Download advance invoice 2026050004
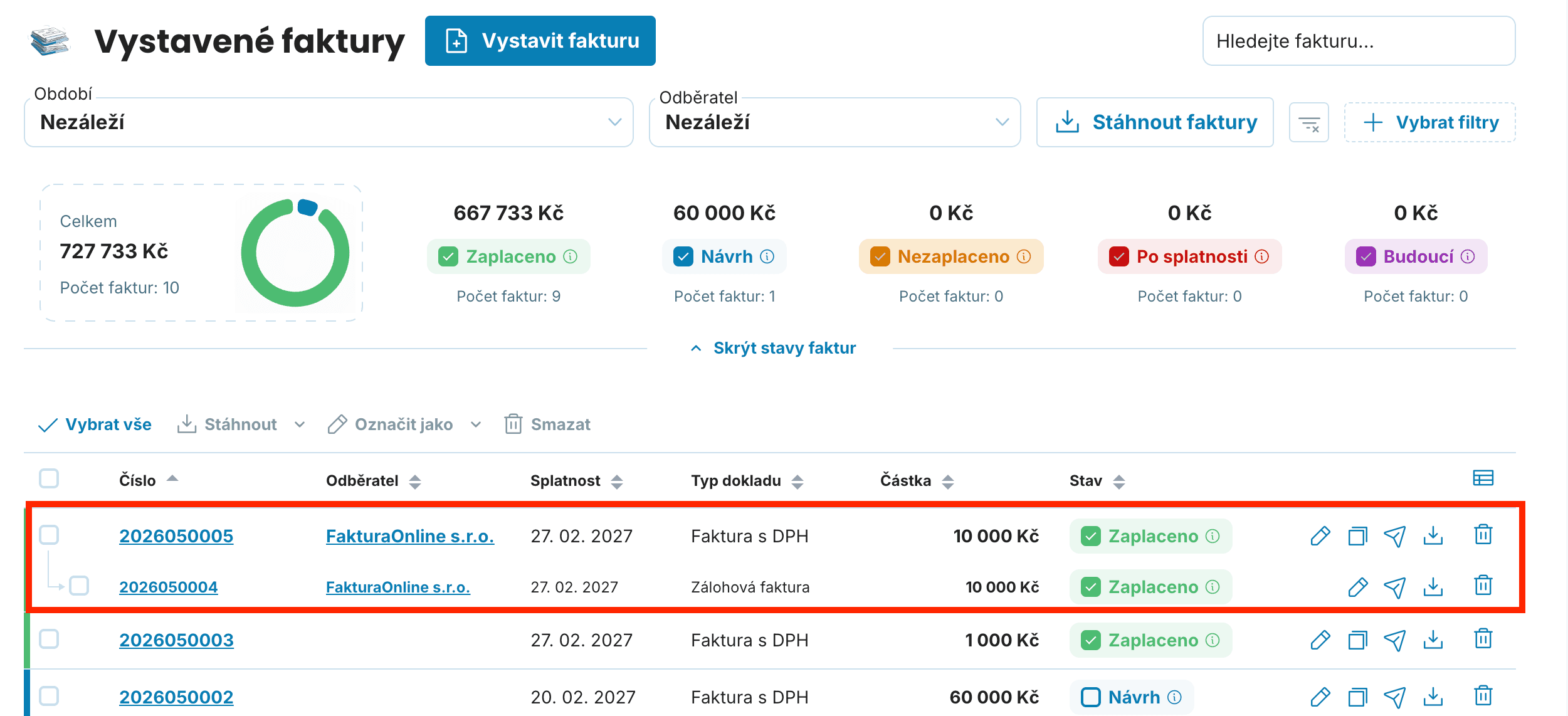 point(1433,587)
